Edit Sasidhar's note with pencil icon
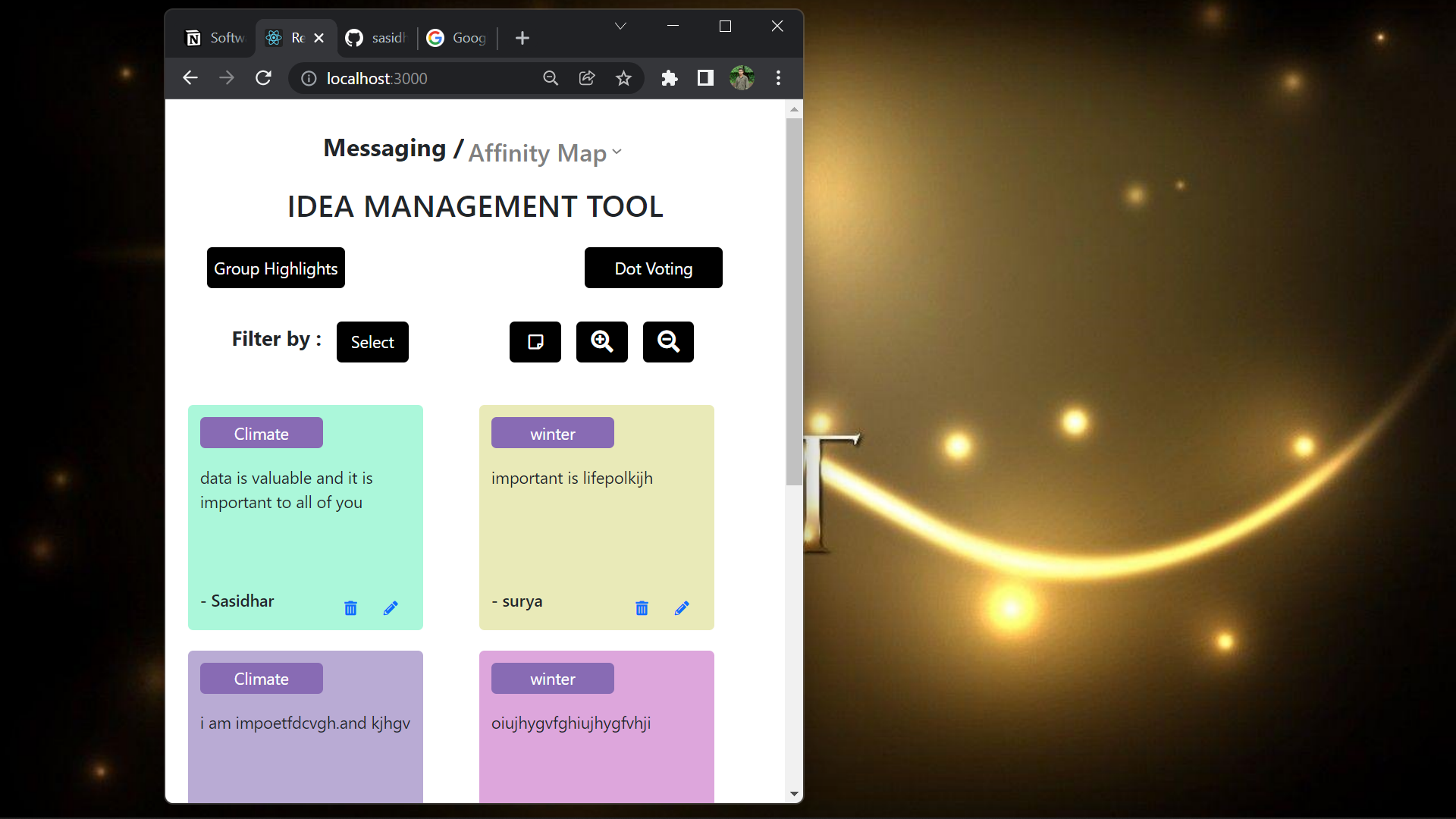Image resolution: width=1456 pixels, height=819 pixels. (391, 608)
